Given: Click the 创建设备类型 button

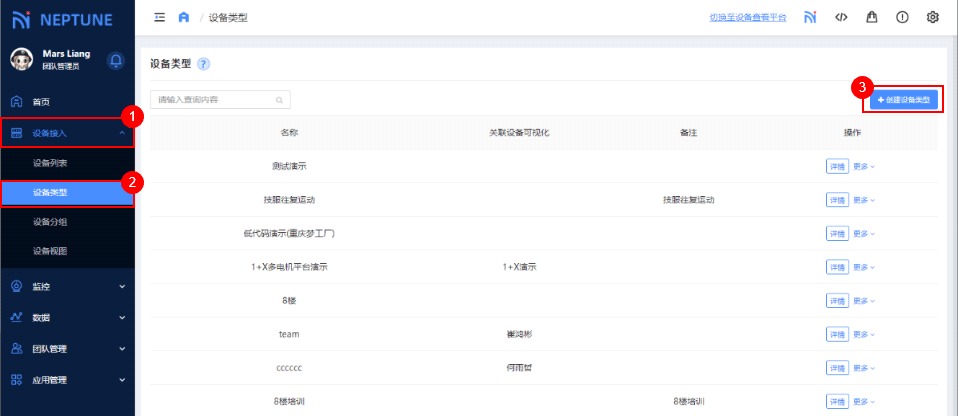Looking at the screenshot, I should pyautogui.click(x=904, y=100).
